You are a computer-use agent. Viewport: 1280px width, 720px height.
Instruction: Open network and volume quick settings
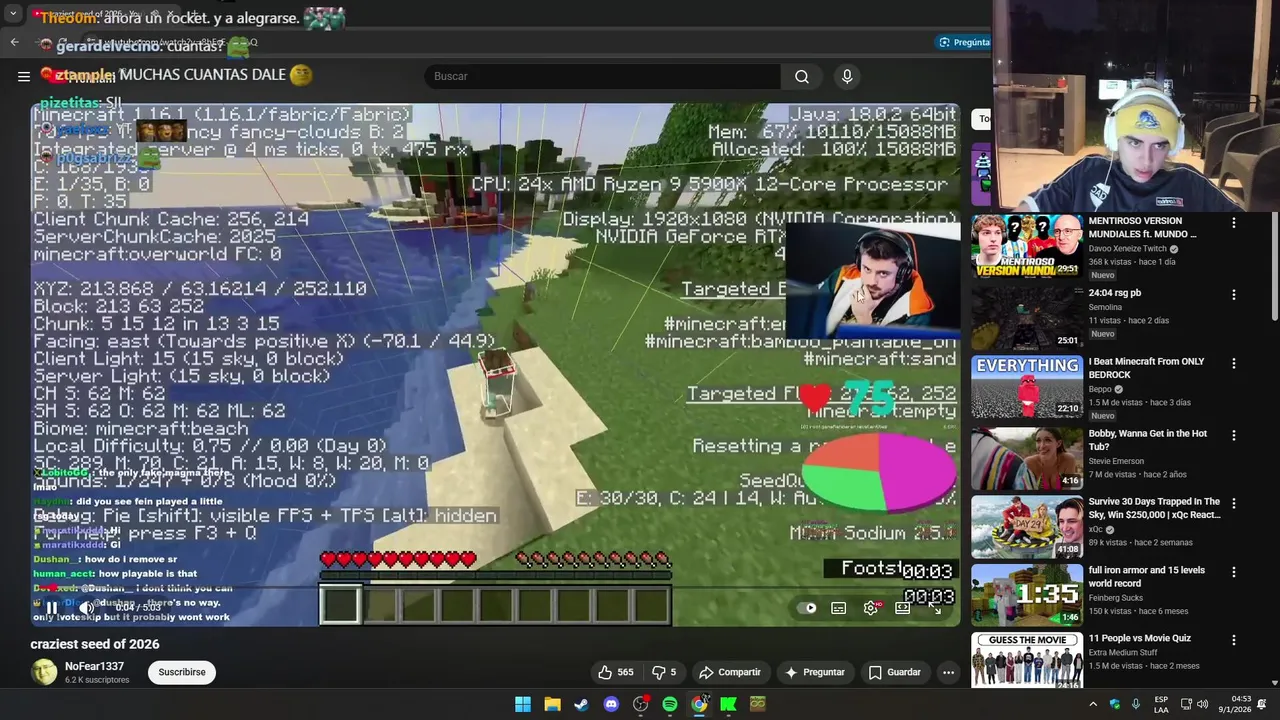tap(1194, 704)
